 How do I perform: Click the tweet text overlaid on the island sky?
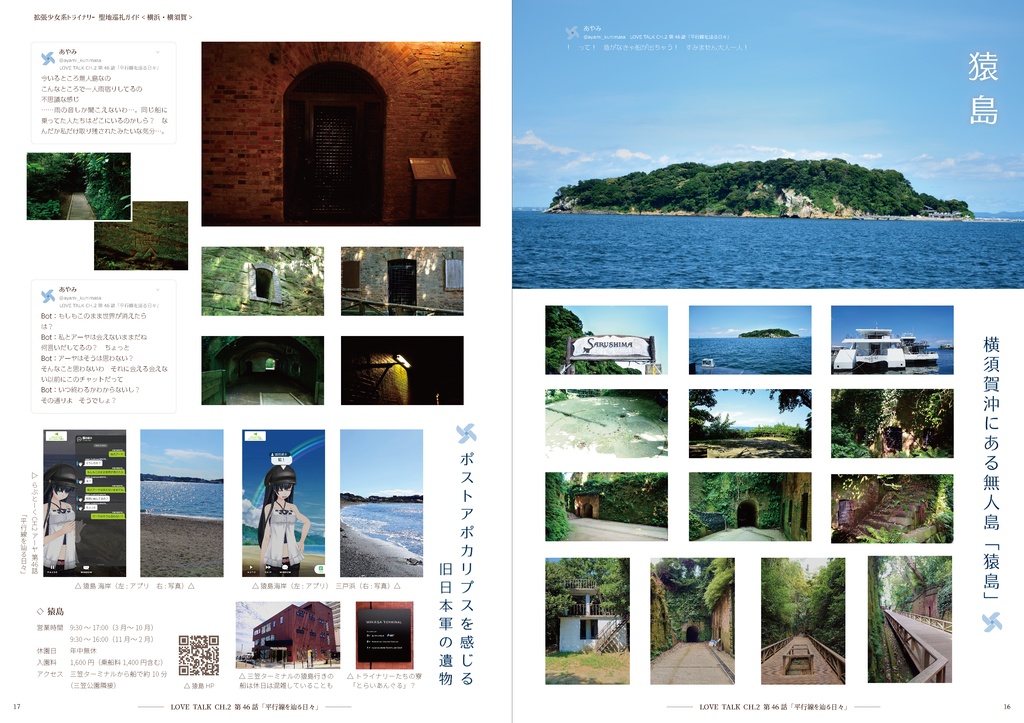pos(657,47)
